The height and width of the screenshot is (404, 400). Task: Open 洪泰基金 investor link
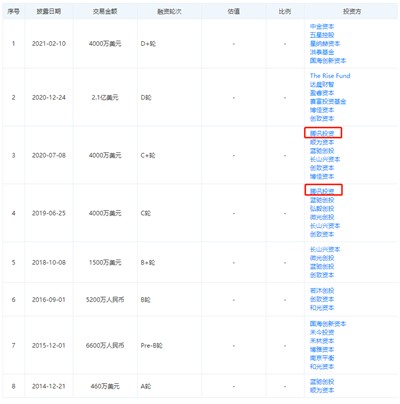322,52
